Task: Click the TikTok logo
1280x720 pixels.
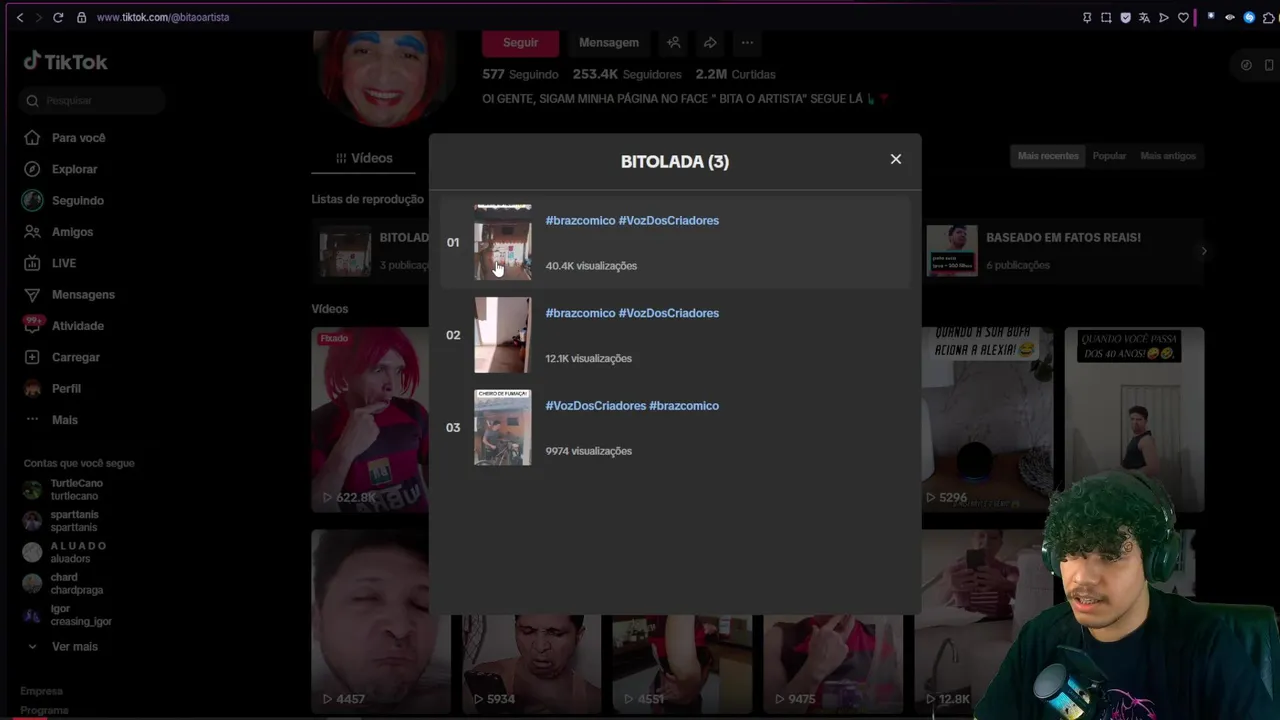Action: pos(66,61)
